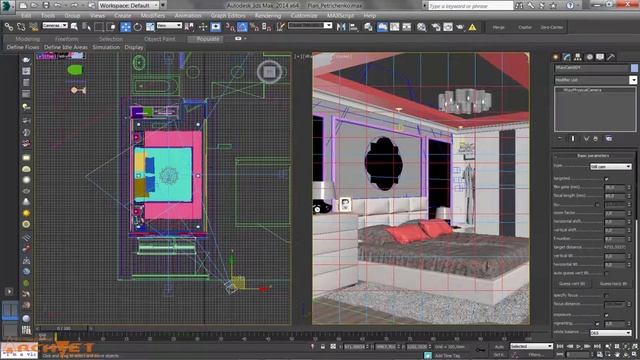
Task: Click the Render Production teapot icon
Action: click(x=460, y=27)
